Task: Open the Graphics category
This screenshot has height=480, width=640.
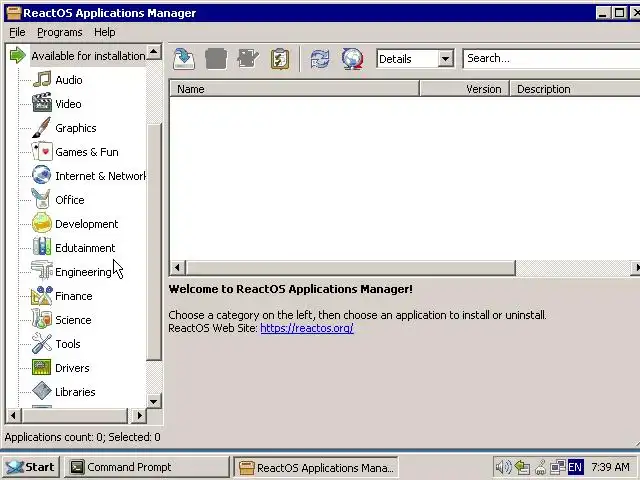Action: click(76, 128)
